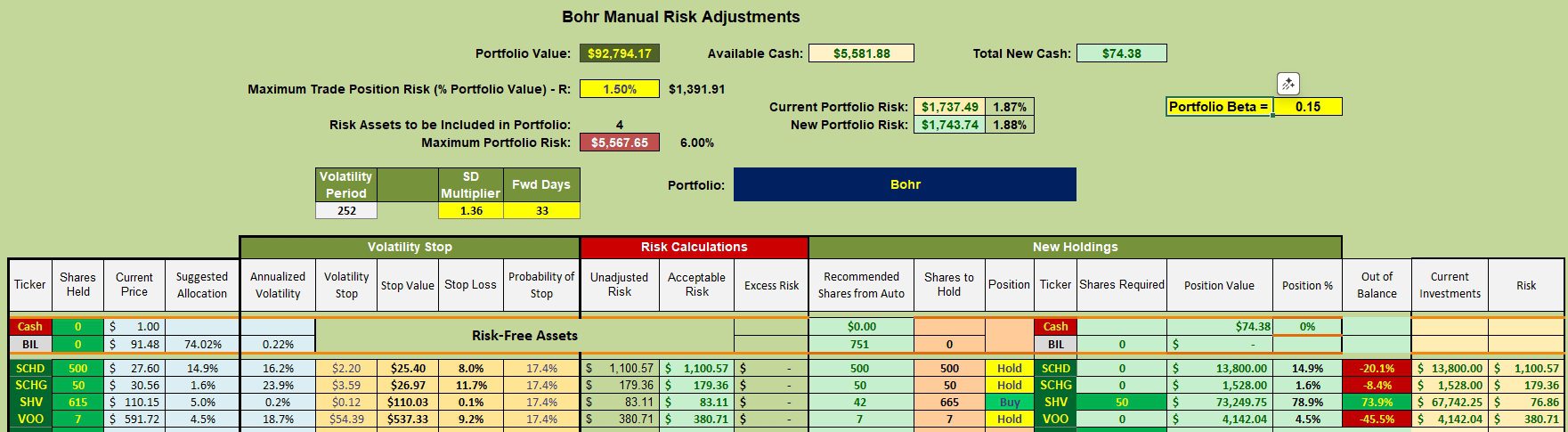
Task: Edit SCHD Shares to Hold value 500
Action: click(949, 368)
